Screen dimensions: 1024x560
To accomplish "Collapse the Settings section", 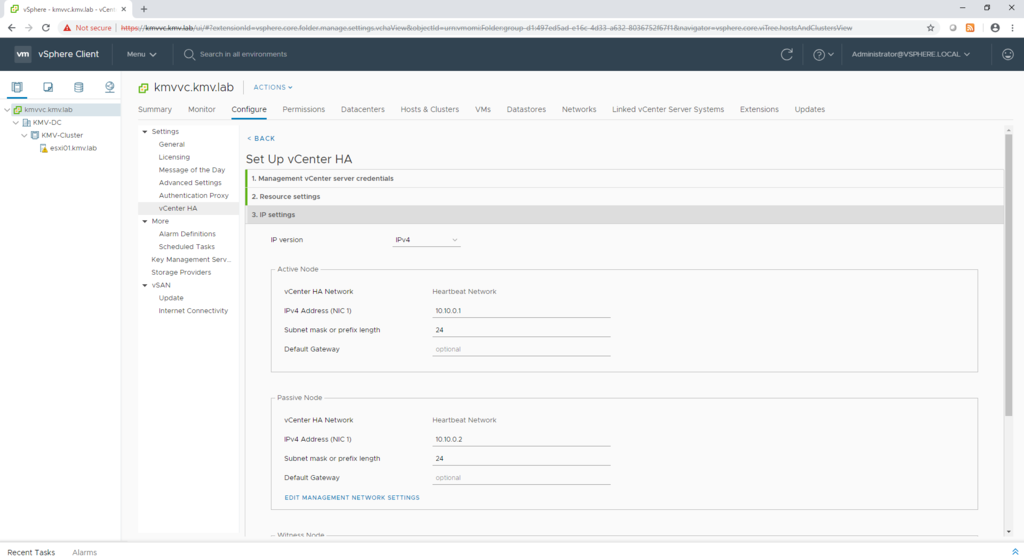I will pos(145,132).
